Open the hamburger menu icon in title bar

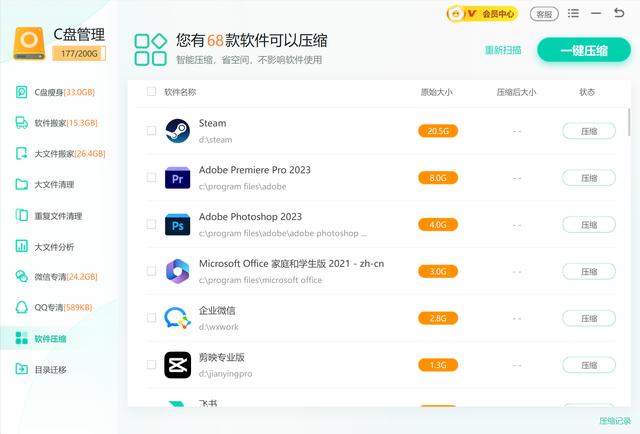(x=573, y=13)
